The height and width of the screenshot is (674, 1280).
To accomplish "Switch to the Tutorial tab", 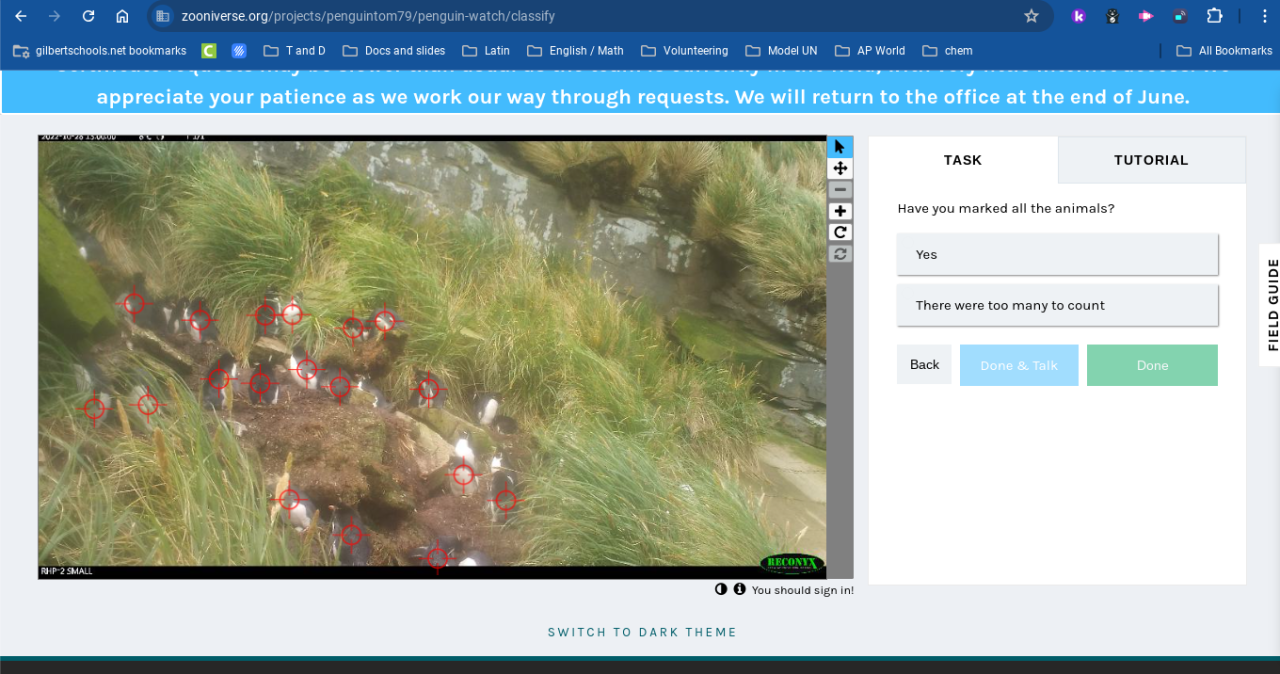I will click(1151, 160).
